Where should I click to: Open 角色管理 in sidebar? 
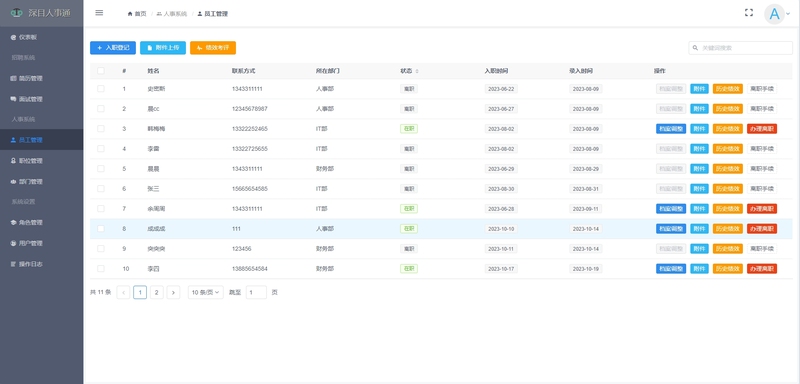click(41, 222)
